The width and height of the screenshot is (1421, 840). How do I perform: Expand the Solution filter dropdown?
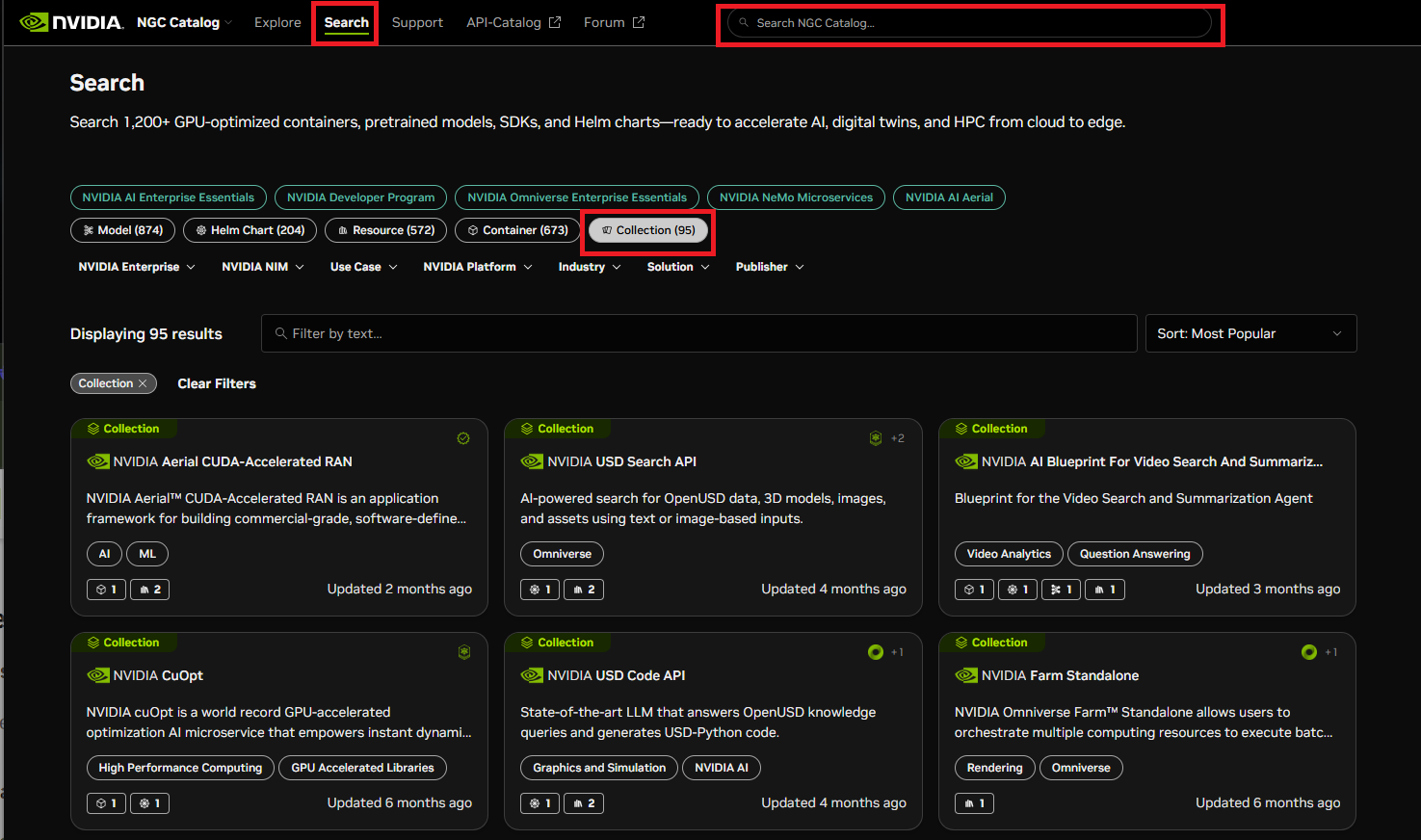(678, 267)
